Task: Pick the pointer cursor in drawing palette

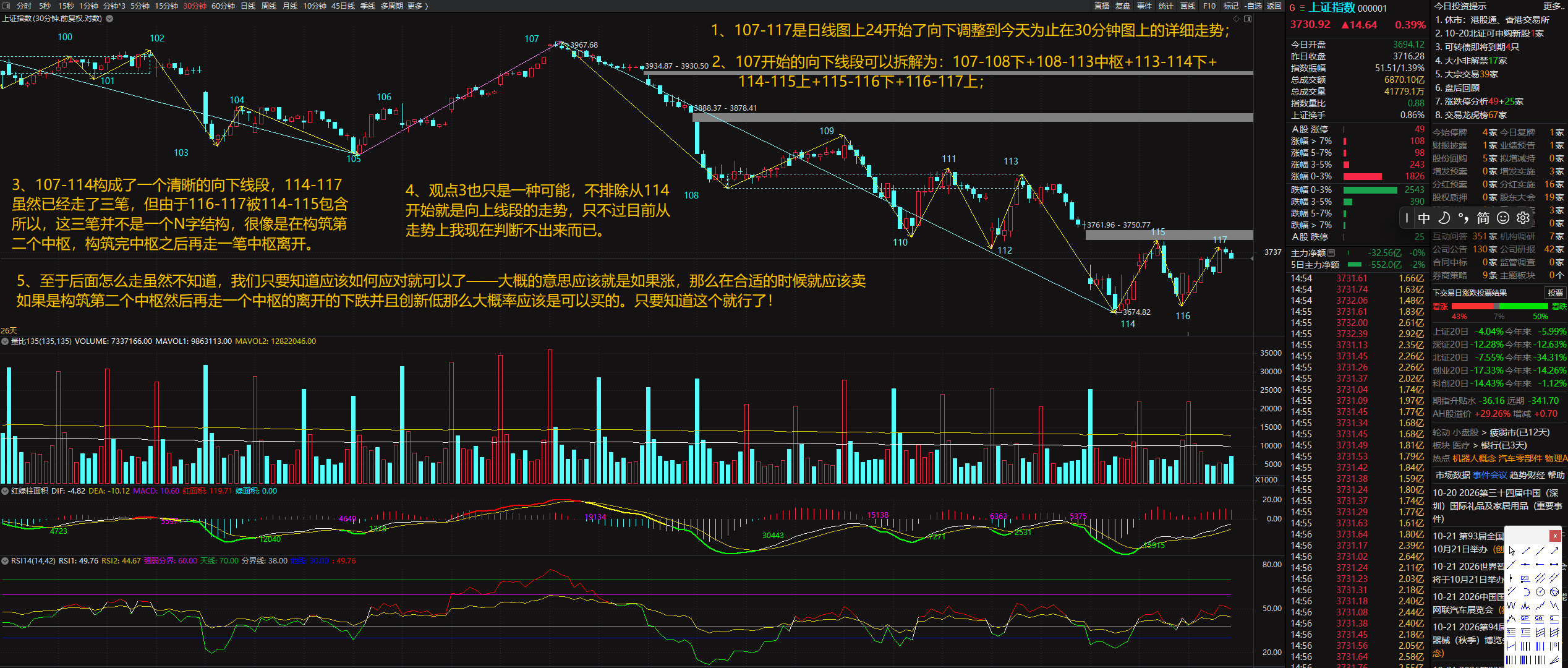Action: click(x=1512, y=550)
